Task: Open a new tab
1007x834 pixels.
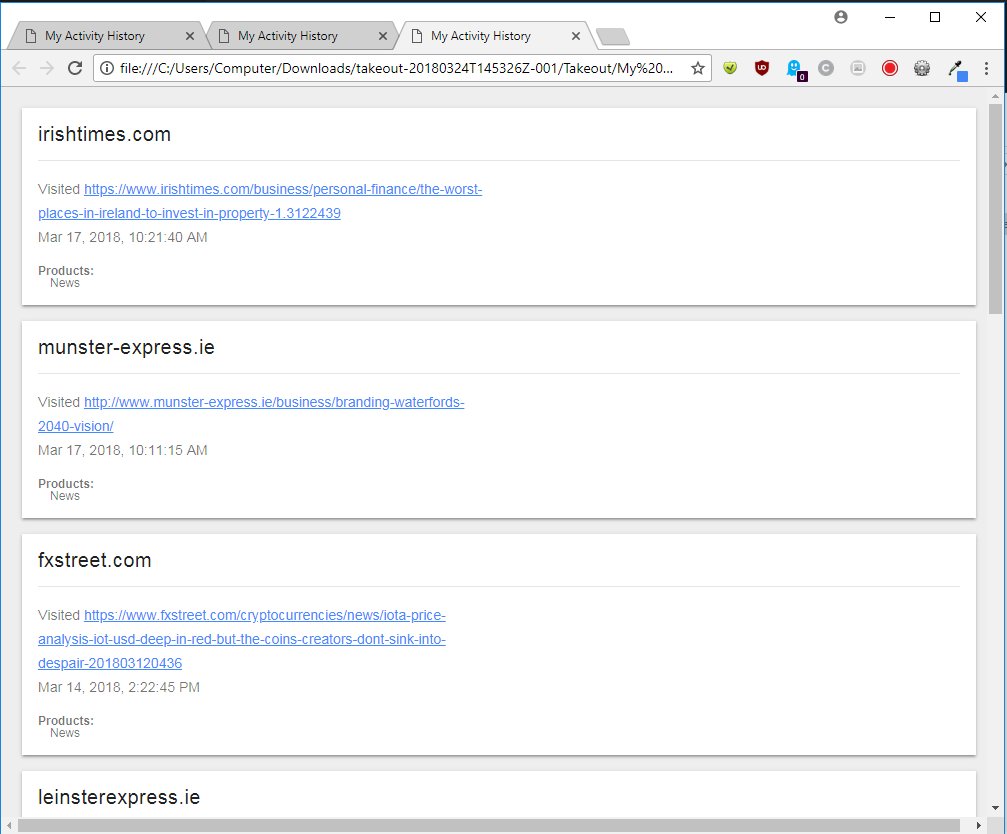Action: coord(613,37)
